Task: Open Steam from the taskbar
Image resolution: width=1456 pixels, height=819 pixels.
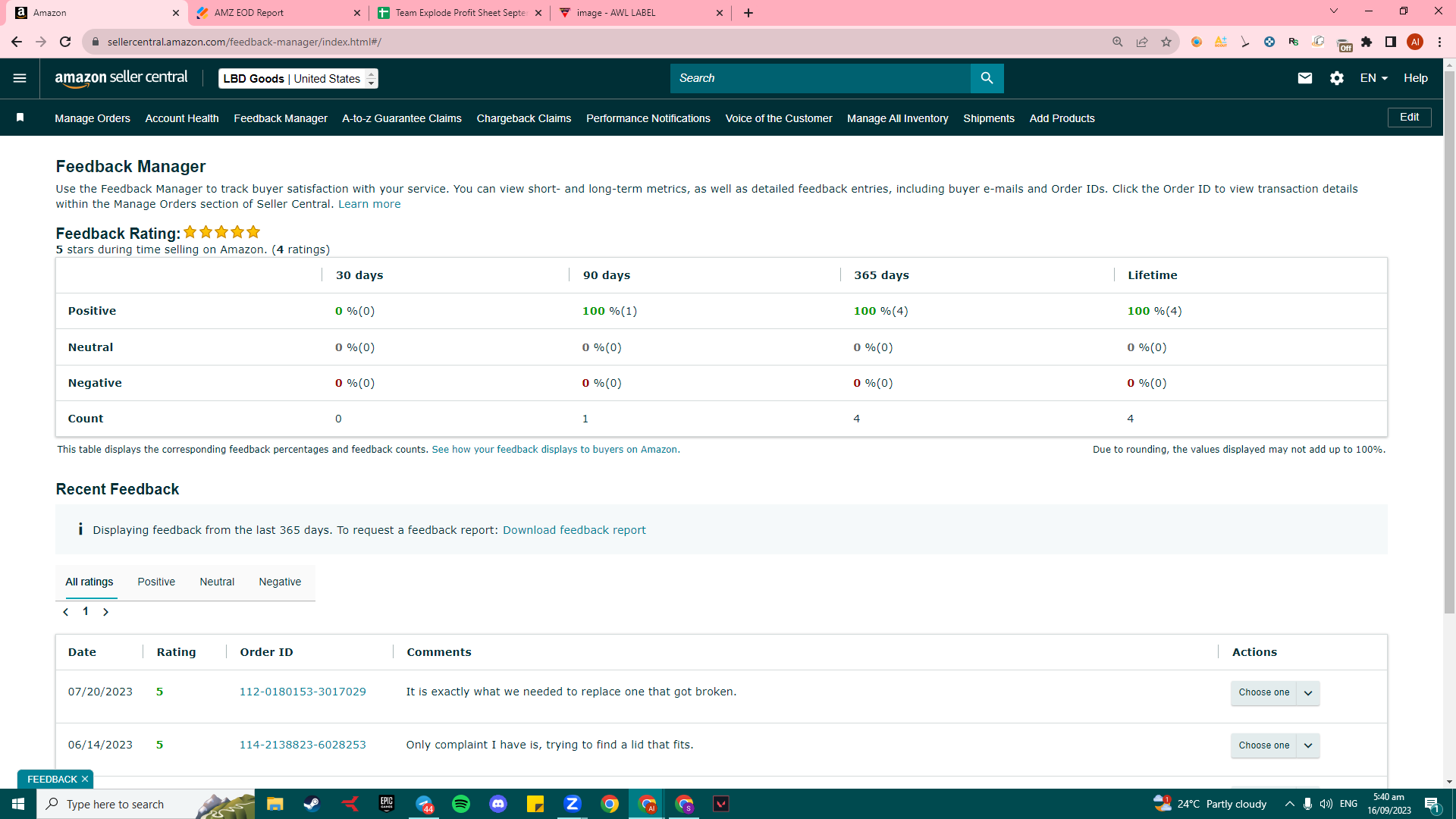Action: click(x=312, y=804)
